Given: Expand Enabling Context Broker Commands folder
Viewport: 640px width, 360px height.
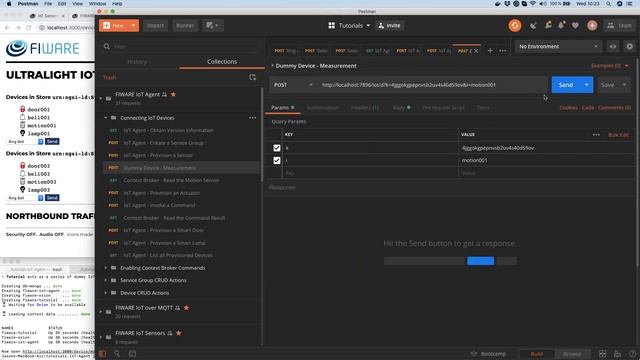Looking at the screenshot, I should 105,268.
